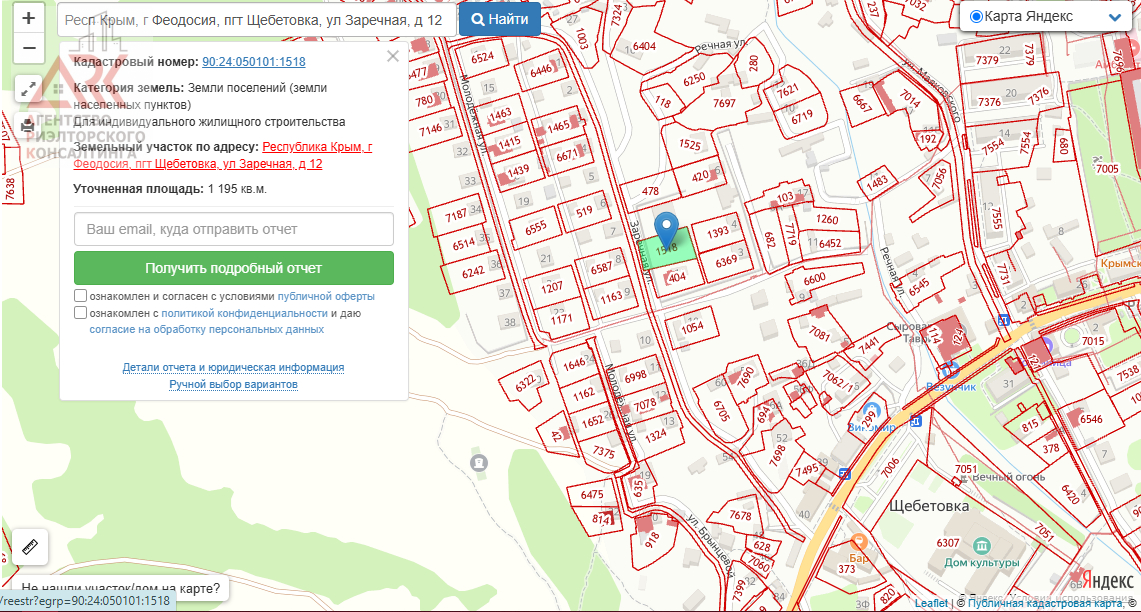
Task: Open cadastral number 90:24:050101:1518 link
Action: [254, 62]
